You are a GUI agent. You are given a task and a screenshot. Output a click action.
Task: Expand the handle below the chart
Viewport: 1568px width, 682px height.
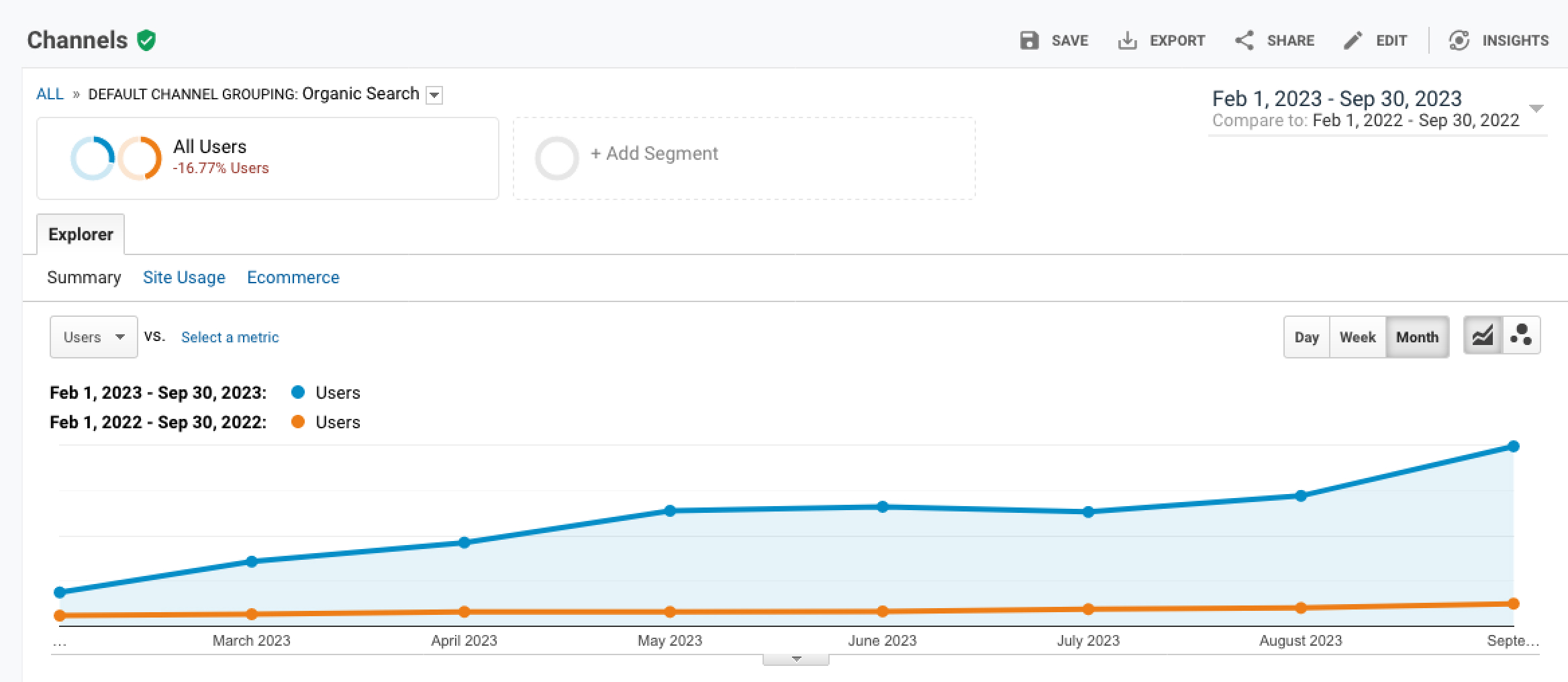[796, 659]
